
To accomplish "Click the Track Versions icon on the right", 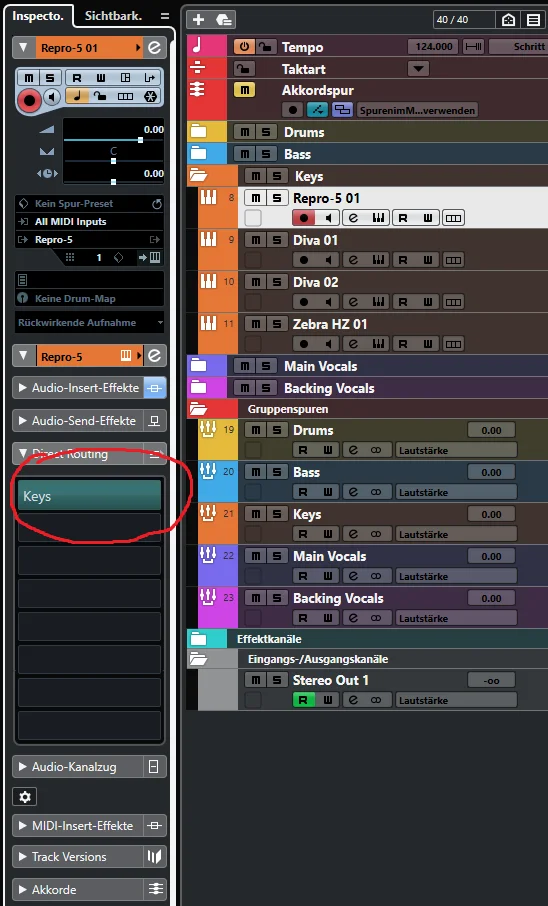I will point(154,857).
